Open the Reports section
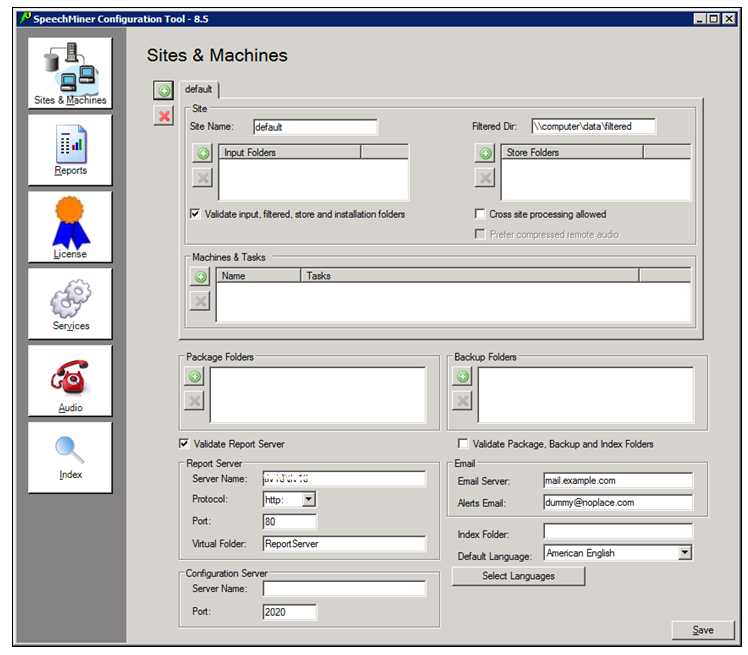Viewport: 748px width, 655px height. pos(70,150)
